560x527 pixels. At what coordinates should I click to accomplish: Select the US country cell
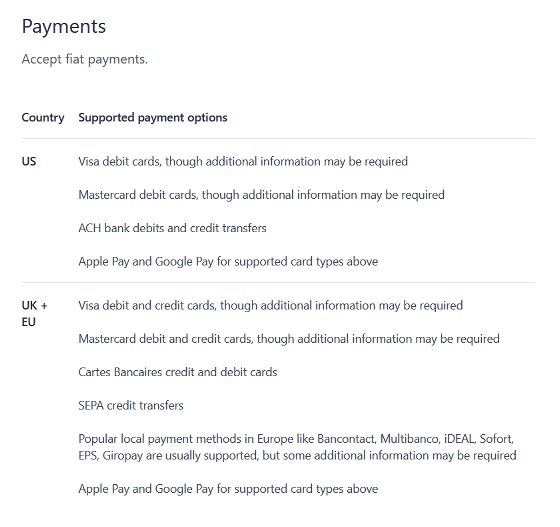pyautogui.click(x=29, y=161)
